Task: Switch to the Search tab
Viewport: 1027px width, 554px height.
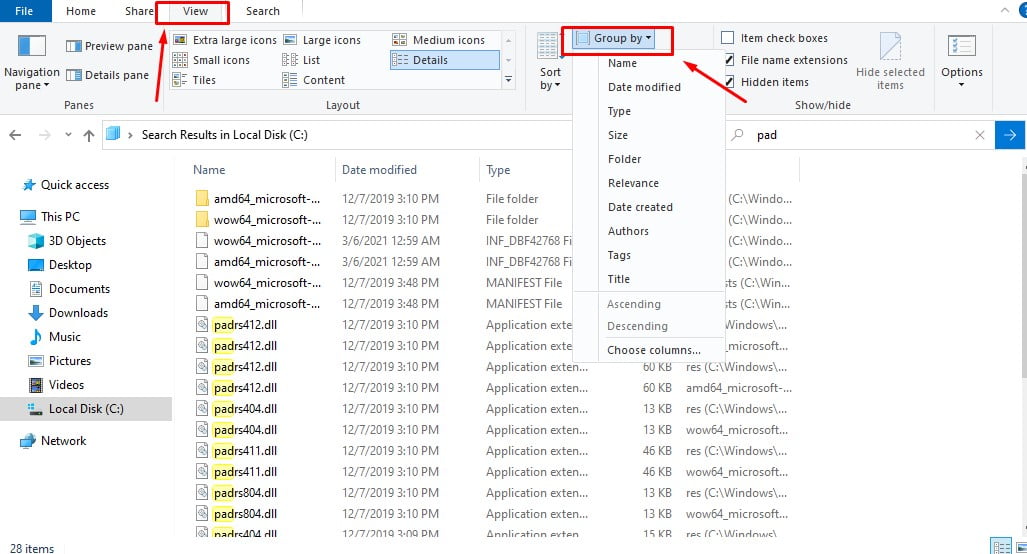Action: click(x=263, y=11)
